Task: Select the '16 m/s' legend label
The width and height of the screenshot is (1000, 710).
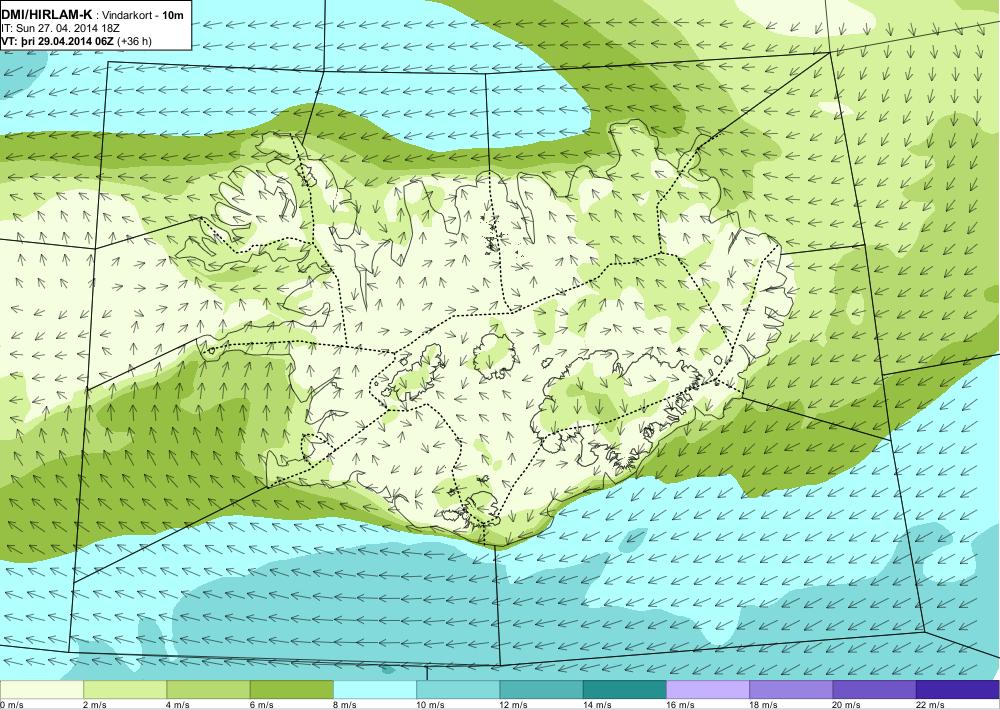Action: (x=680, y=705)
